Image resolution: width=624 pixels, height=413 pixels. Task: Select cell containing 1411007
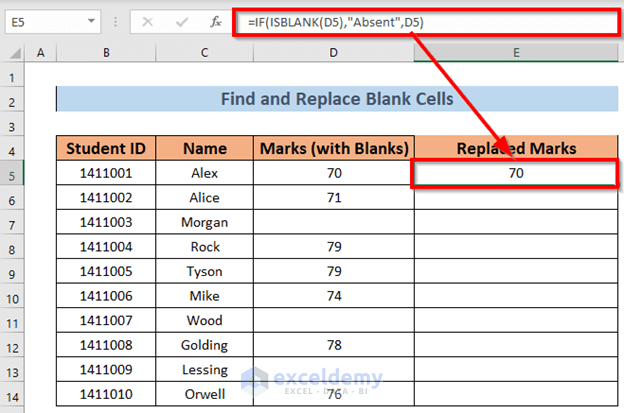[106, 320]
